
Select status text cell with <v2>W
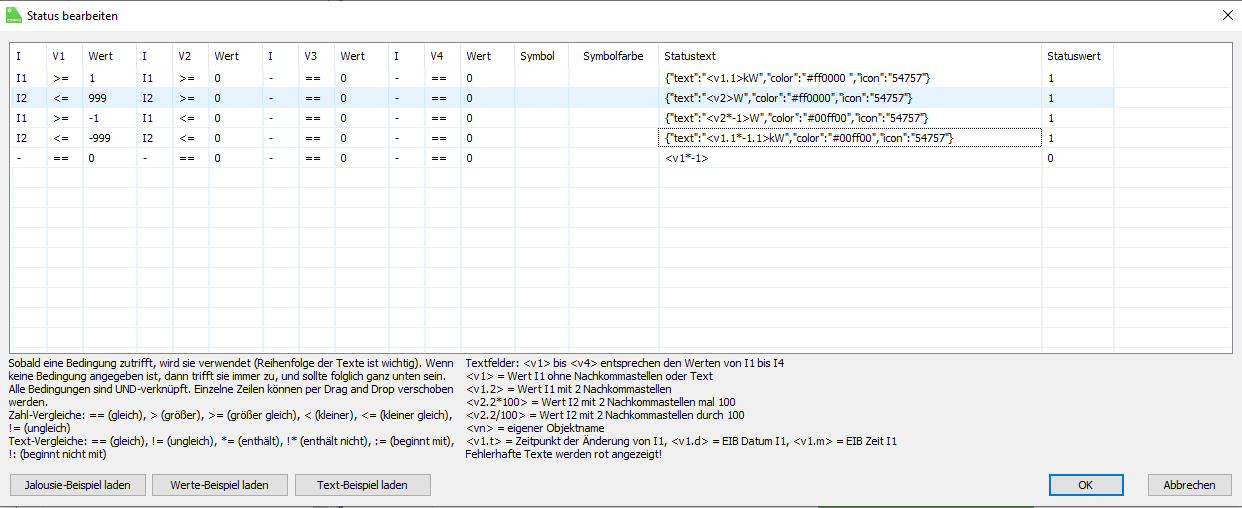point(788,98)
